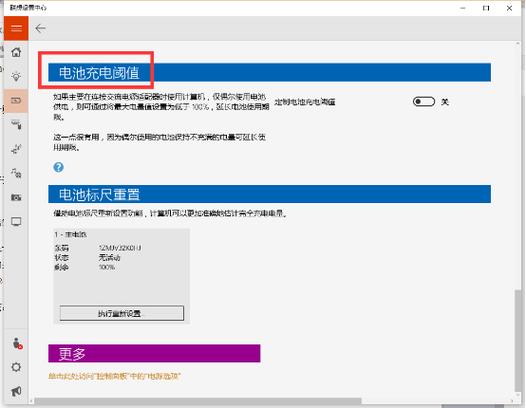The image size is (526, 408).
Task: Click the remaining charge value 100%
Action: [107, 267]
